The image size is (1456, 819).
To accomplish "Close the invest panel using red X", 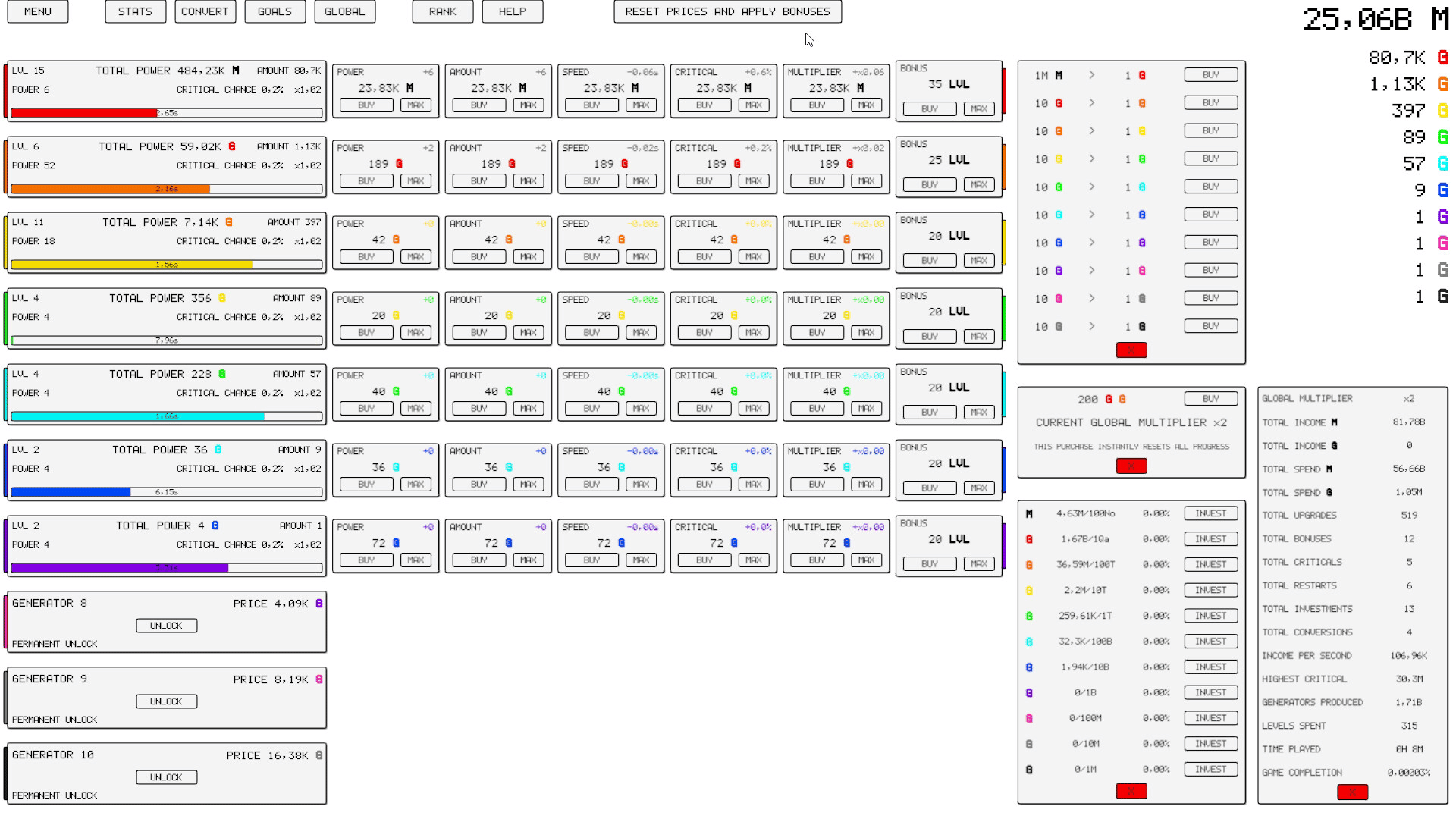I will coord(1131,791).
